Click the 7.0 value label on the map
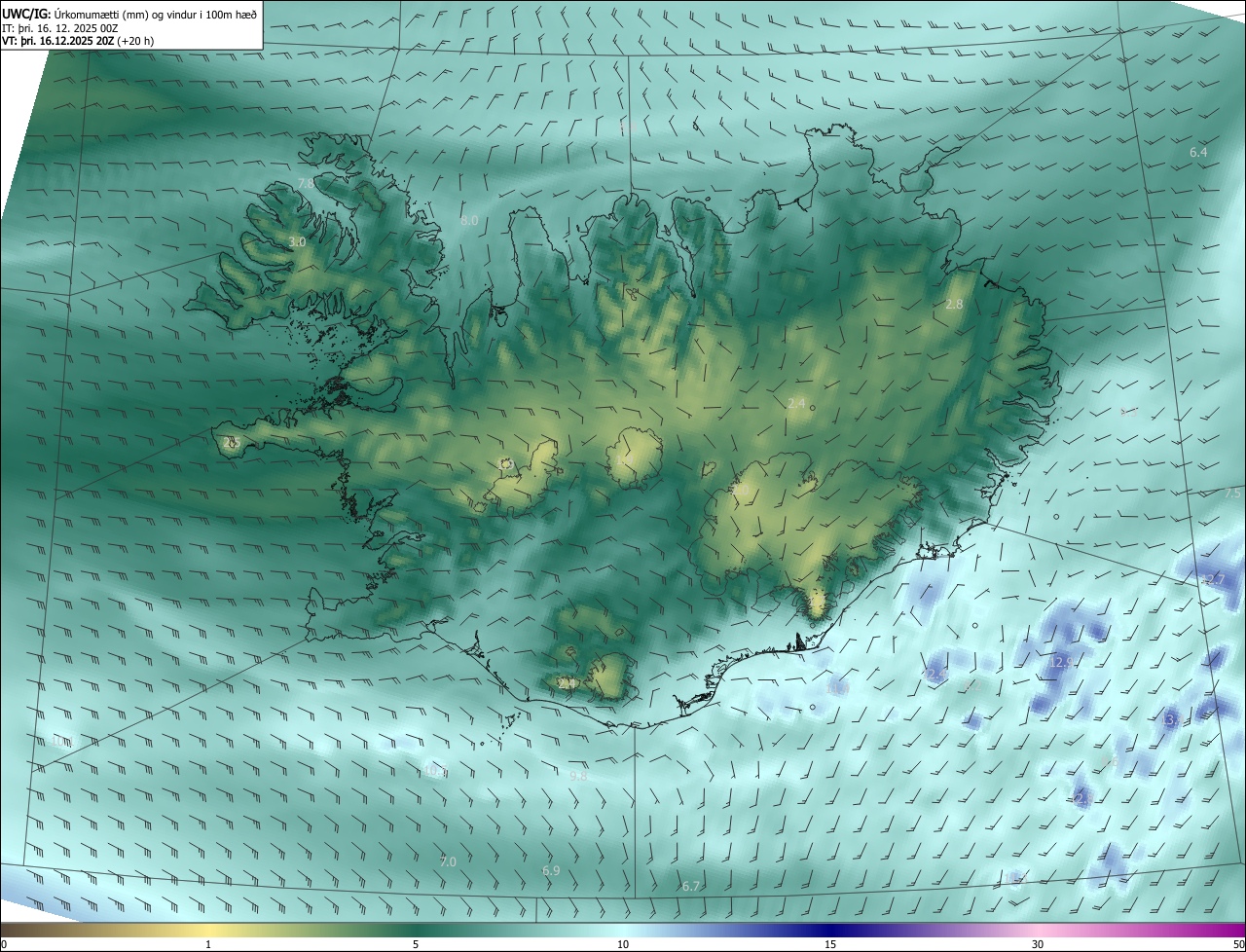Screen dimensions: 1246x952 coord(448,861)
